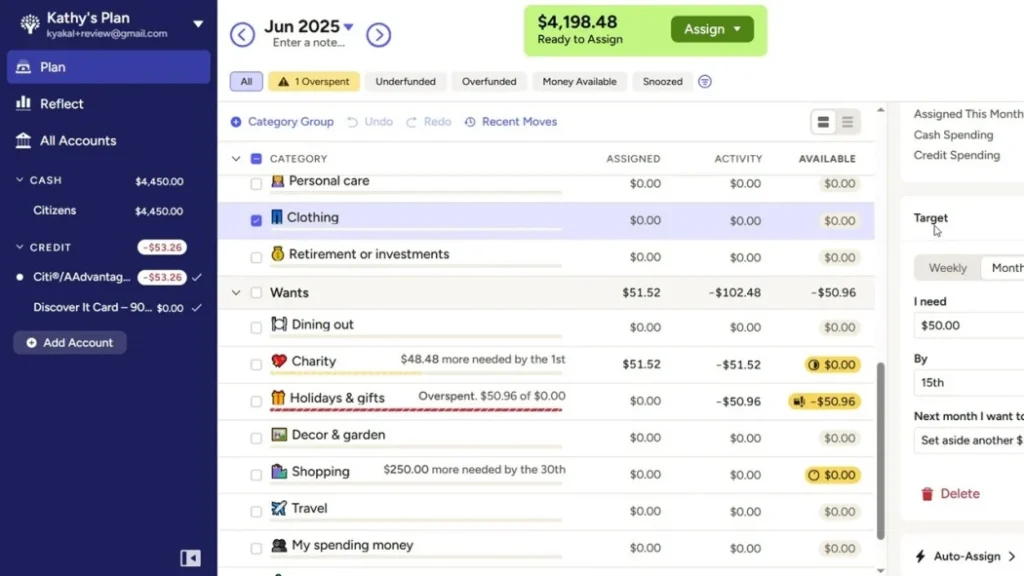Click the bank logo beside Kathy's Plan

[x=29, y=22]
